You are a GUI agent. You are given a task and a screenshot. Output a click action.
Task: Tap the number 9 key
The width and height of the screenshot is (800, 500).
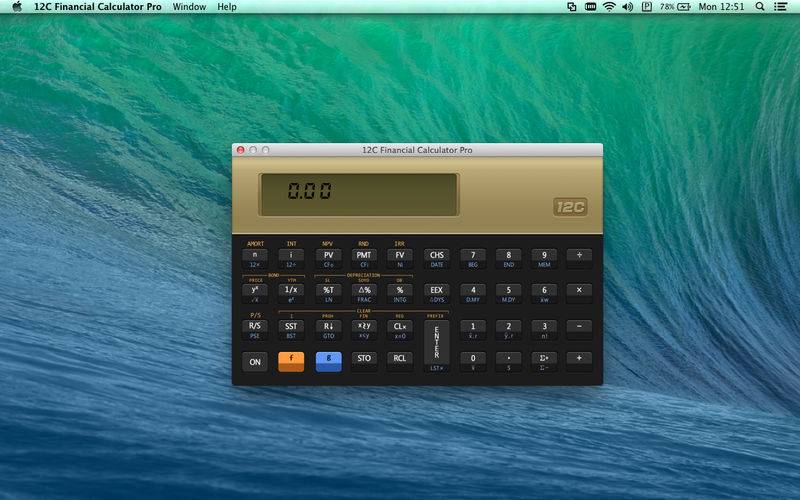[x=544, y=259]
